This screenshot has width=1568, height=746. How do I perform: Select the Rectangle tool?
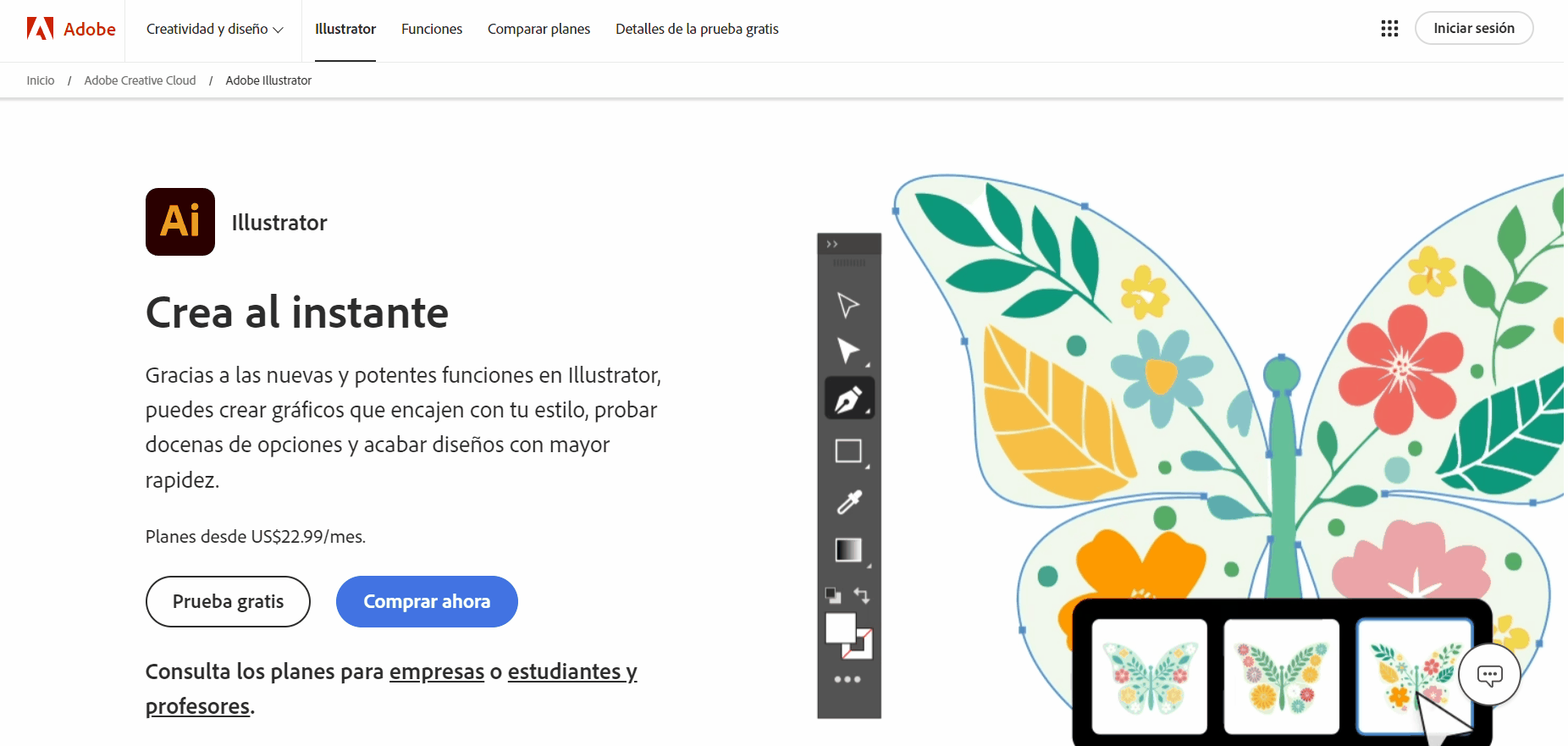pyautogui.click(x=848, y=450)
